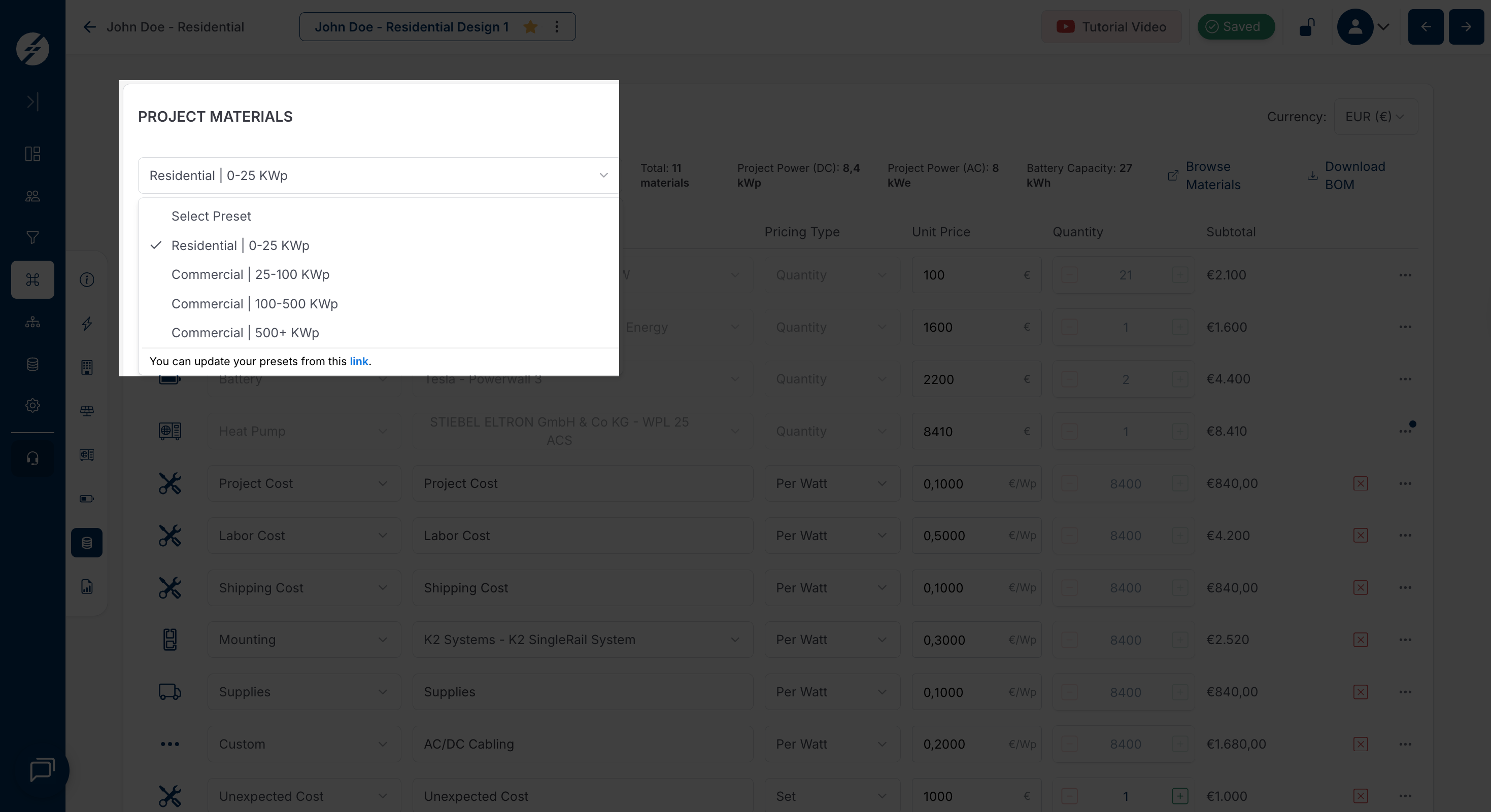1491x812 pixels.
Task: Open the chat bubble widget
Action: click(42, 770)
